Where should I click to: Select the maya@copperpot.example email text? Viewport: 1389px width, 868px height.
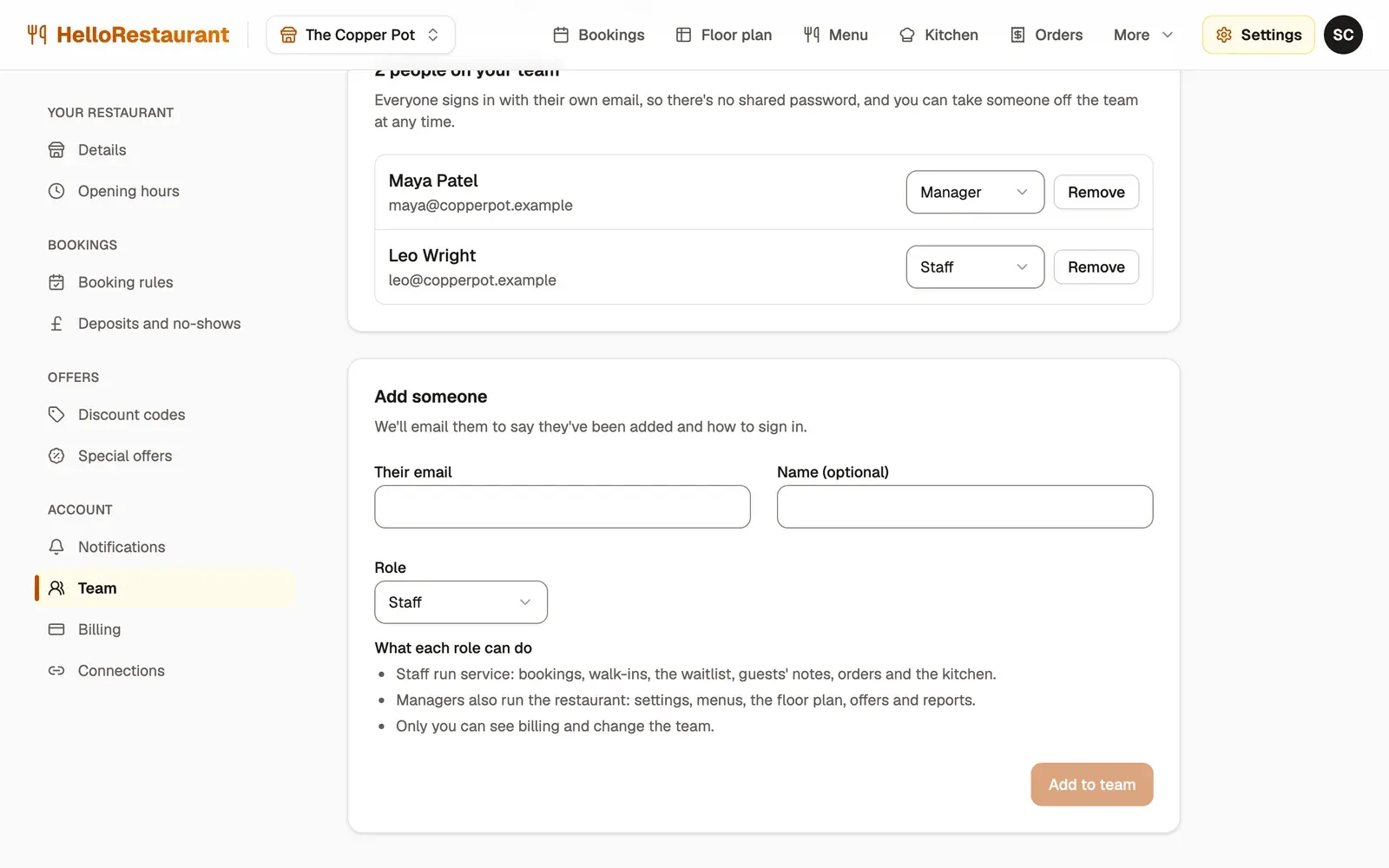tap(480, 206)
